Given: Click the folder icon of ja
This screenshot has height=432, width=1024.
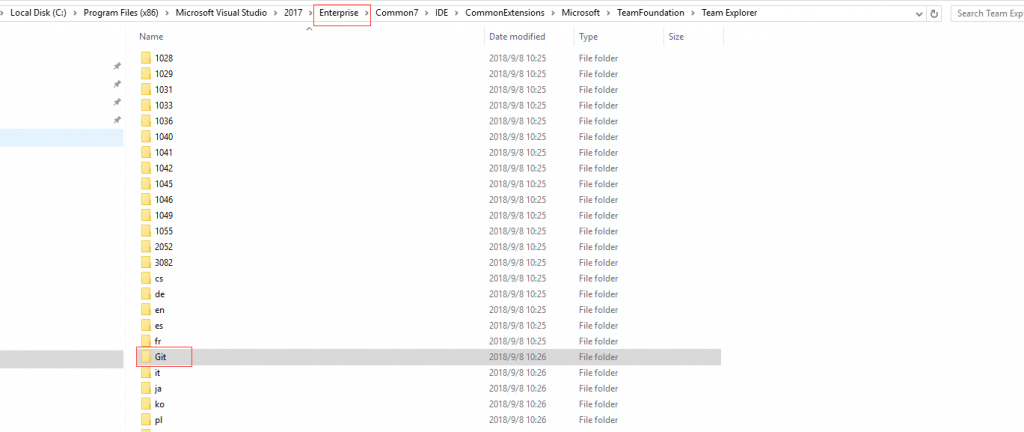Looking at the screenshot, I should (146, 388).
